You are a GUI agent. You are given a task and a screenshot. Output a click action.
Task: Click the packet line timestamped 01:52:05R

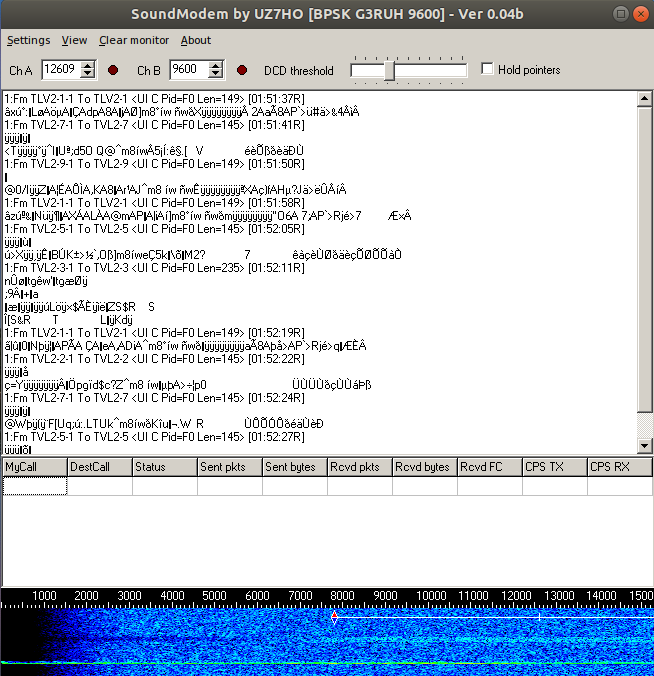coord(154,229)
